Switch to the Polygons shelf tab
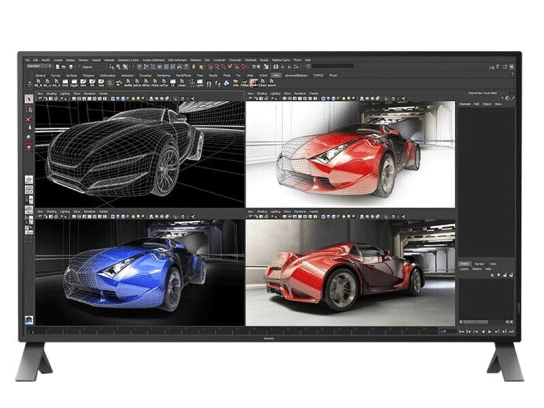The width and height of the screenshot is (544, 408). tap(88, 75)
